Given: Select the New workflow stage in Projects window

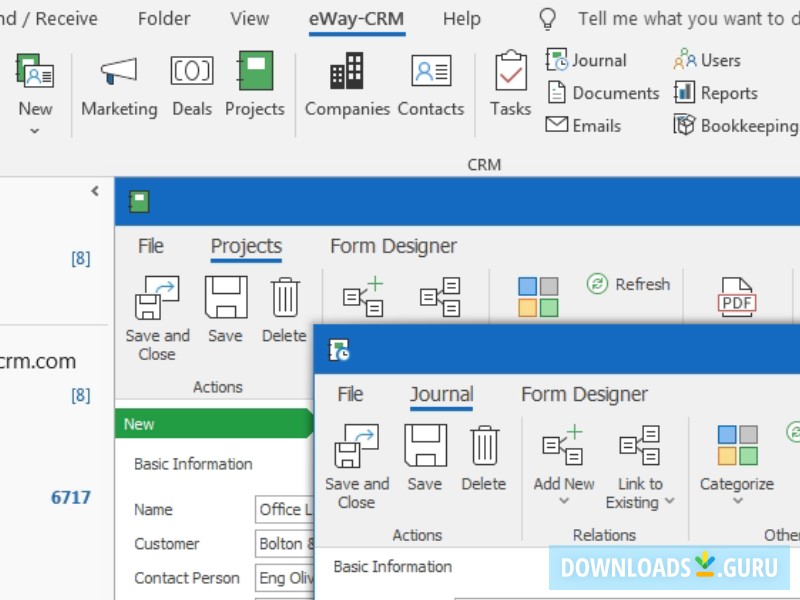Looking at the screenshot, I should coord(214,423).
